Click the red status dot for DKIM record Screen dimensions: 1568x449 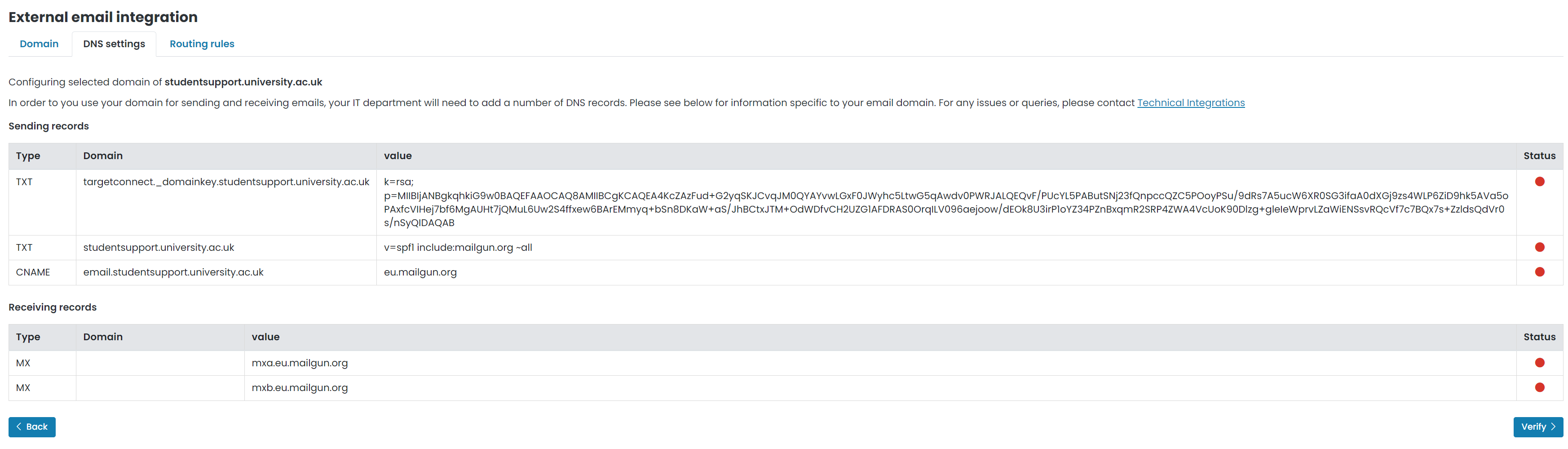click(1539, 182)
